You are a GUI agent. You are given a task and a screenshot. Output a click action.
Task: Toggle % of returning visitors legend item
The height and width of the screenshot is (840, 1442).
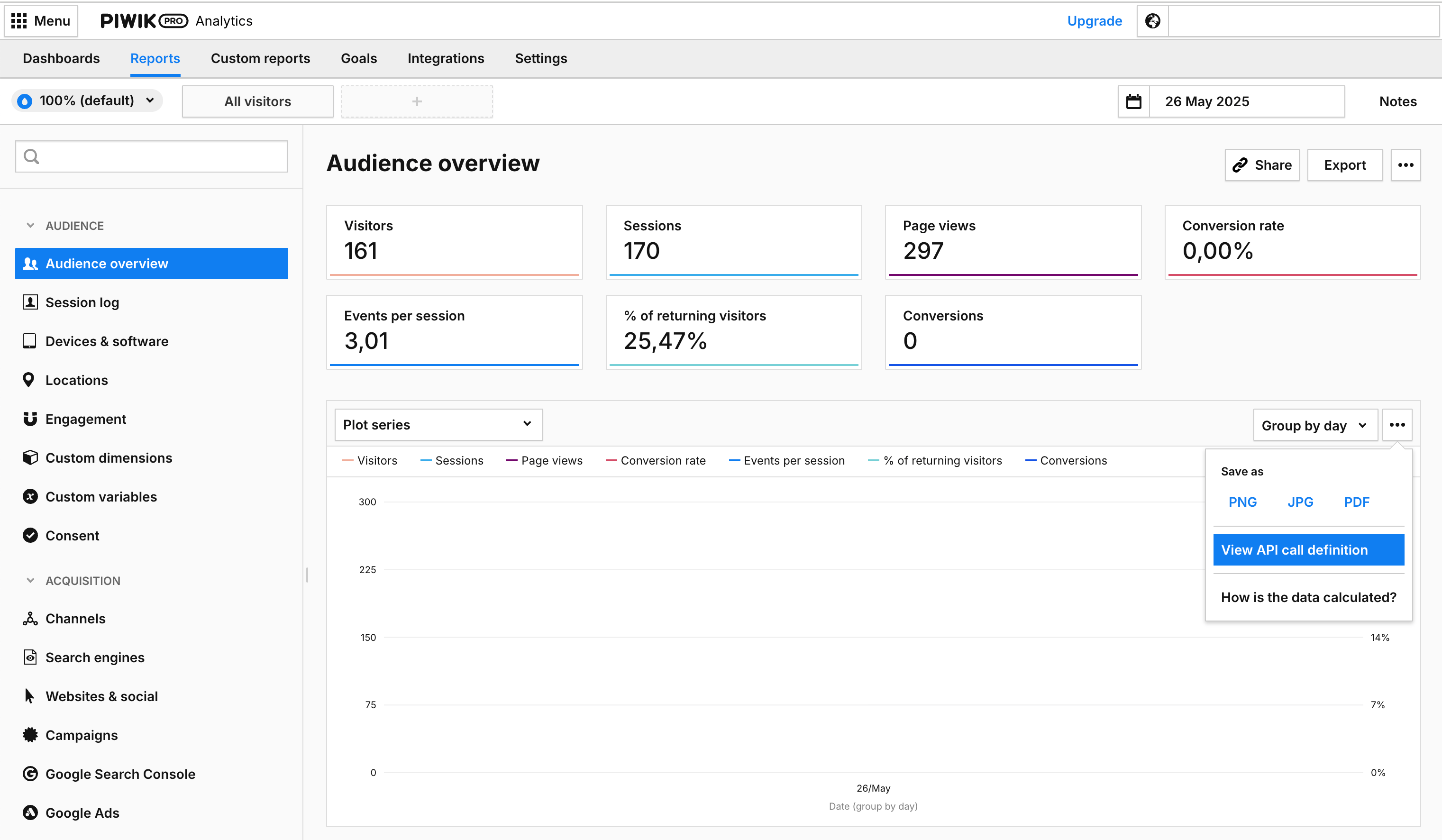[x=935, y=461]
